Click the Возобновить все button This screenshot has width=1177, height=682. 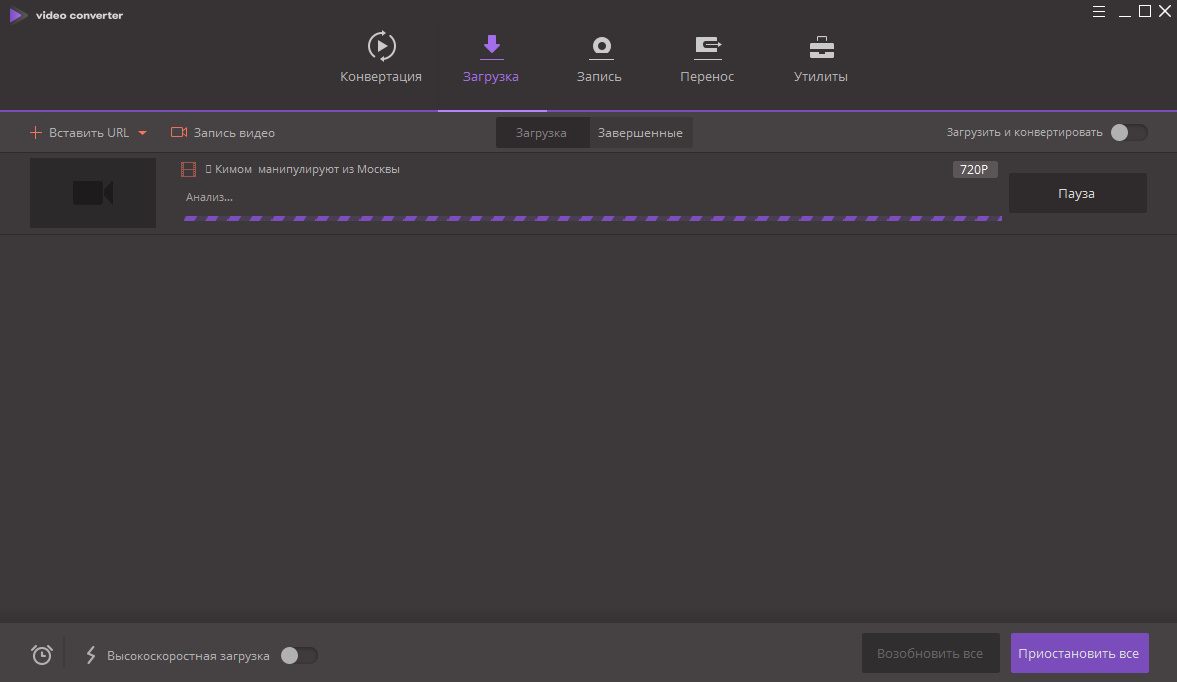point(930,653)
